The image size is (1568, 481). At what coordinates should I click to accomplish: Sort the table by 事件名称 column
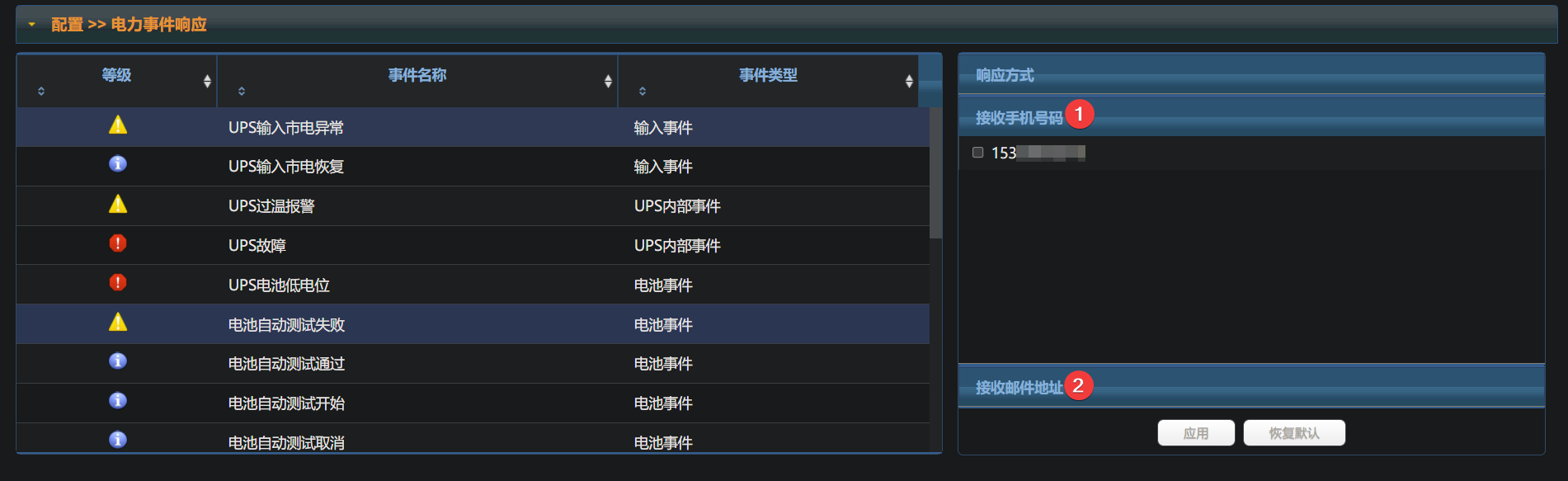coord(417,76)
